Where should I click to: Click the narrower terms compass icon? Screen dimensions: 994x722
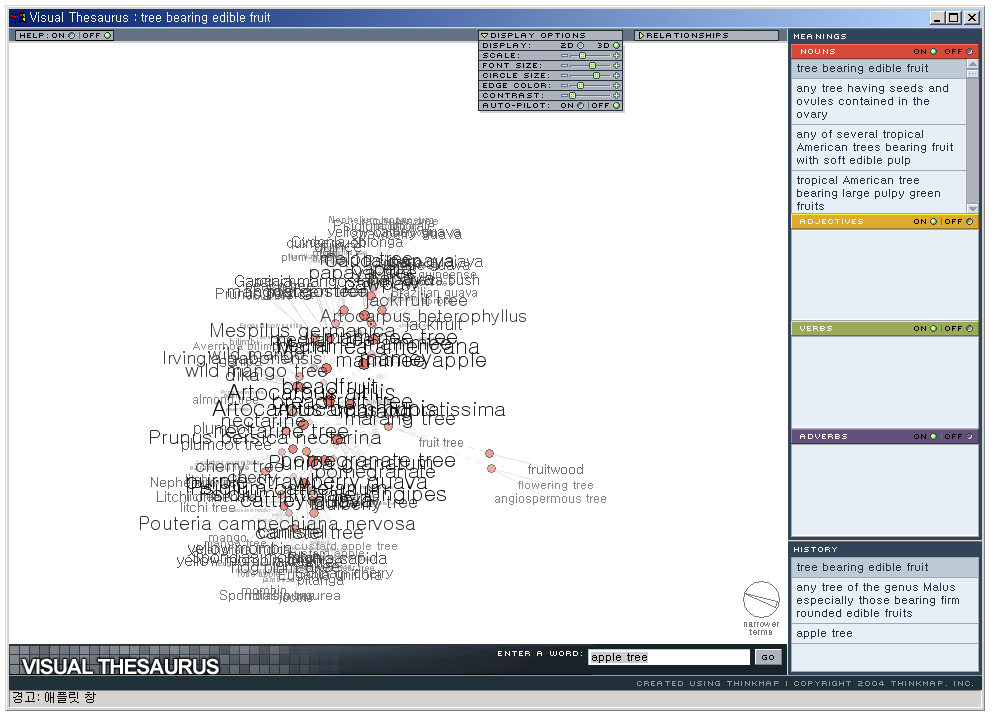coord(761,599)
